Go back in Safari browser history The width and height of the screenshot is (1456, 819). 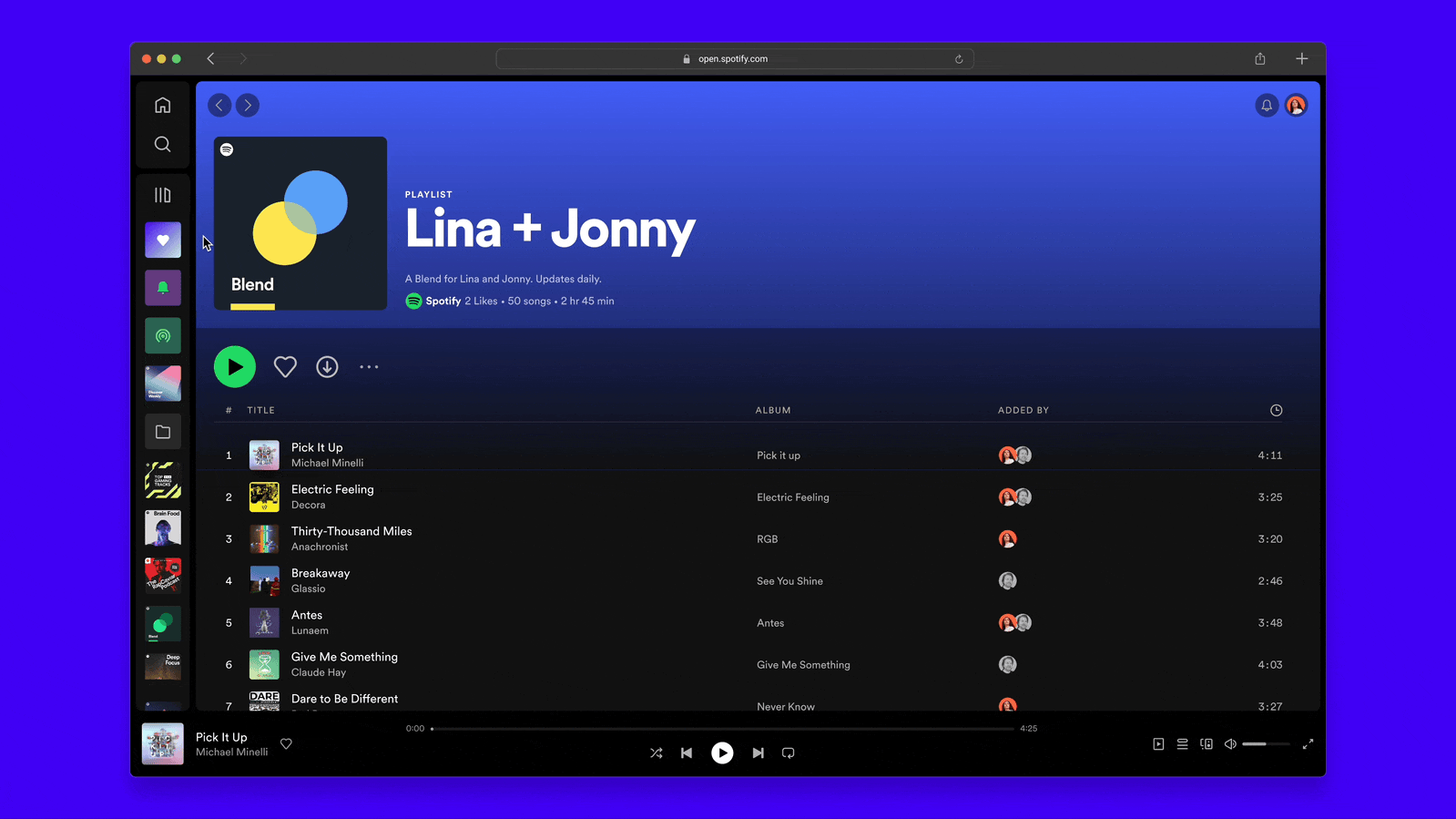coord(210,58)
